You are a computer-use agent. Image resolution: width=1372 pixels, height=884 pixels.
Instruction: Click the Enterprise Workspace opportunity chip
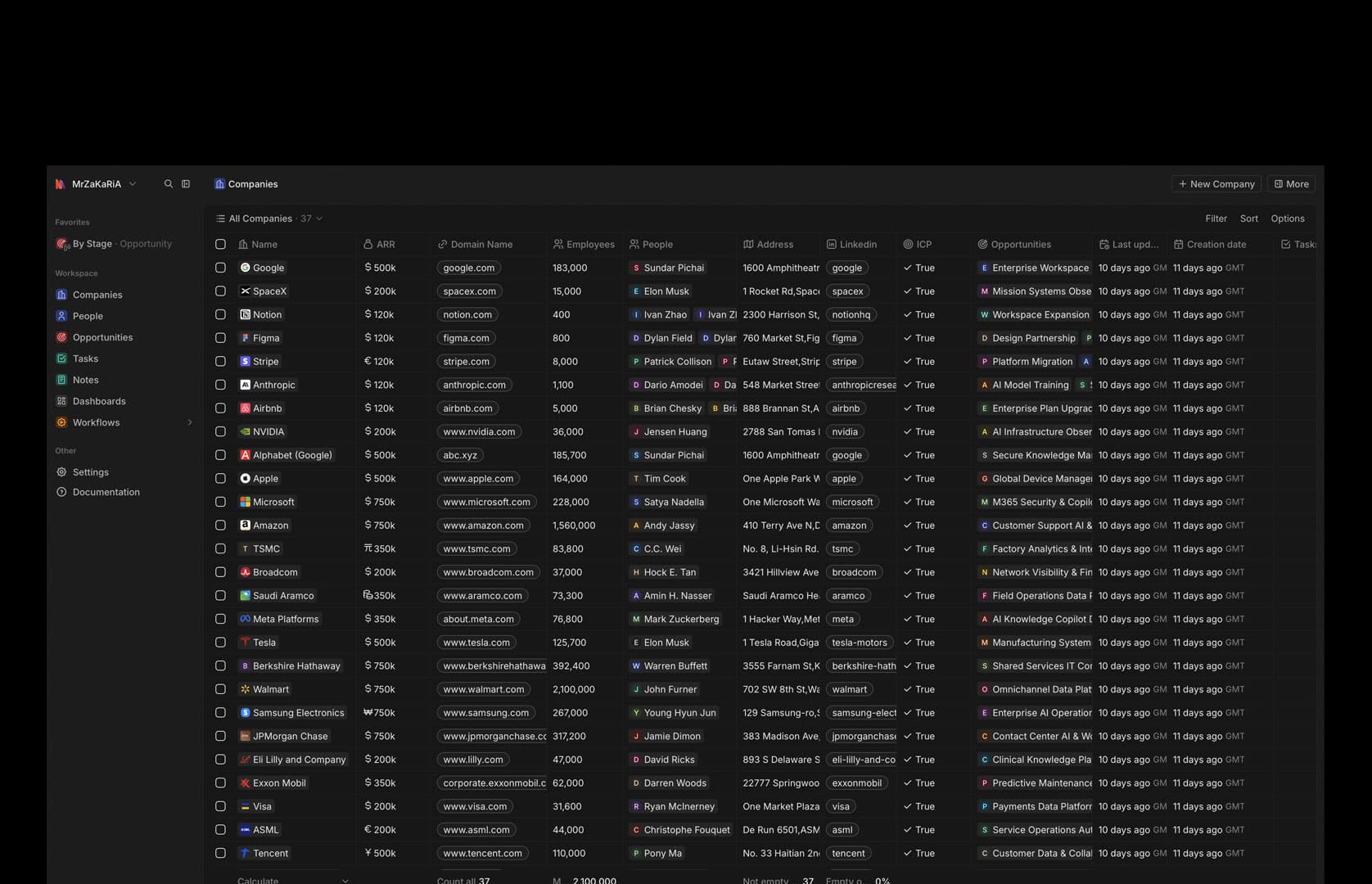coord(1034,268)
